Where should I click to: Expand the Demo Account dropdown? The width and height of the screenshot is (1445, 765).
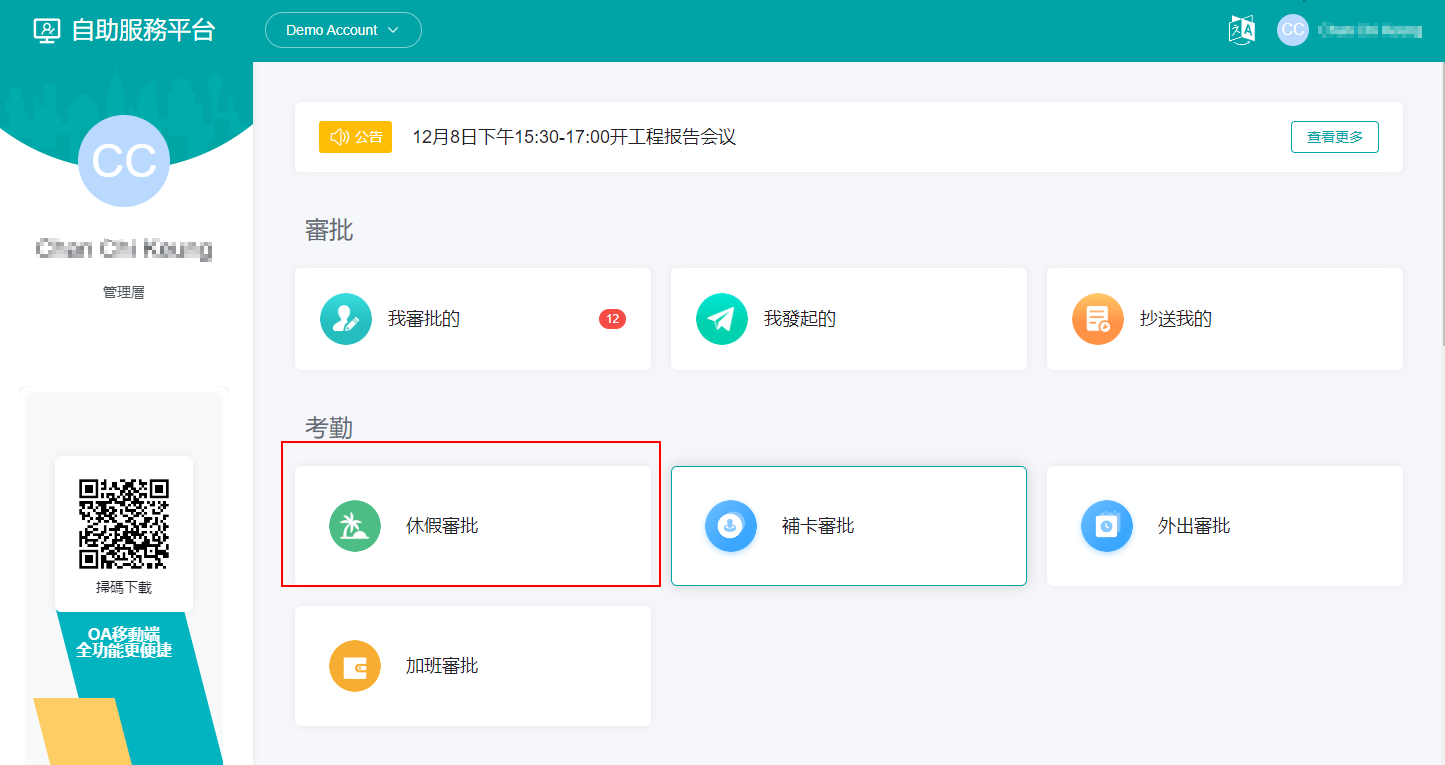343,30
